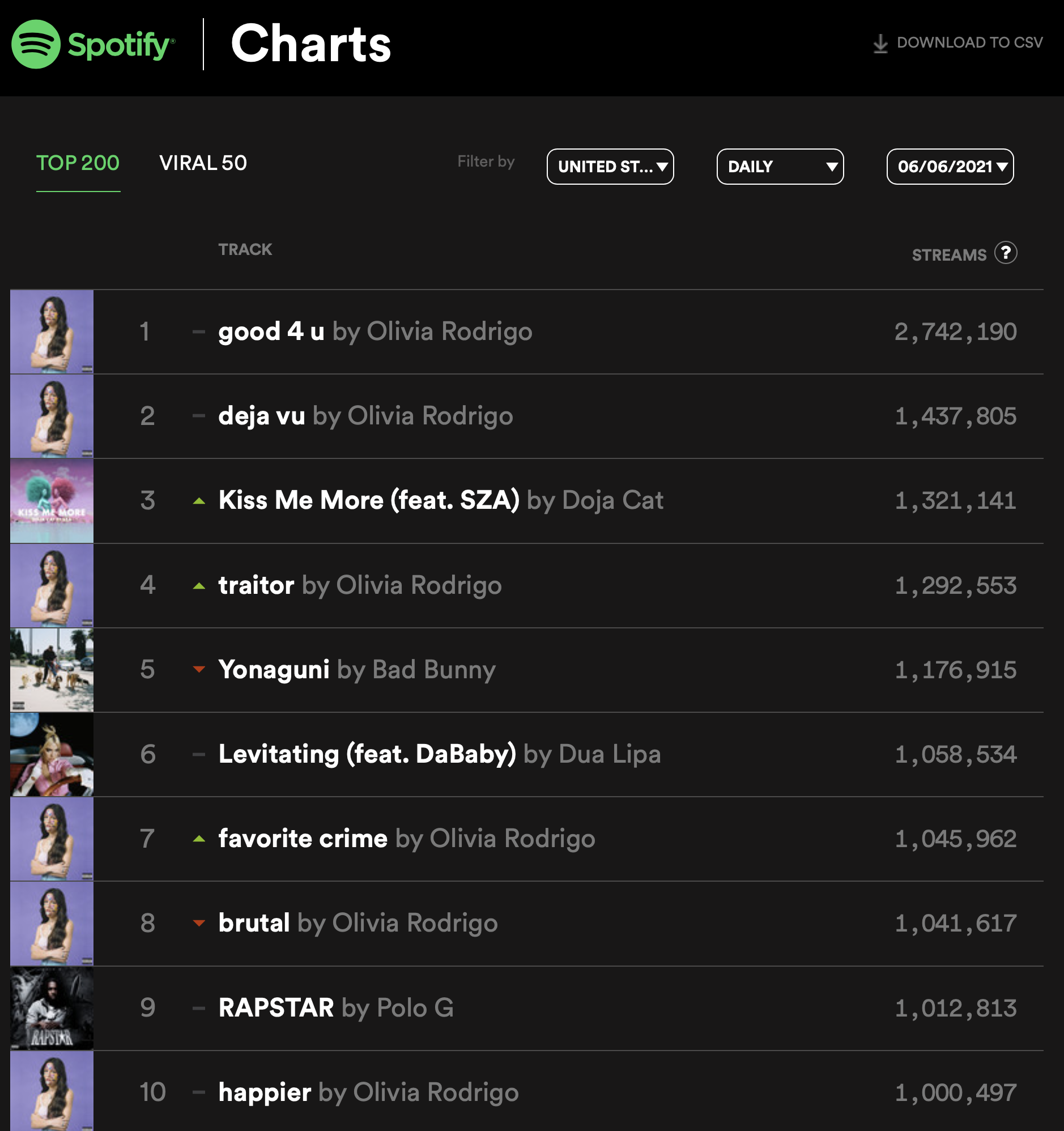Switch to the Viral 50 tab
The width and height of the screenshot is (1064, 1131).
(x=203, y=163)
